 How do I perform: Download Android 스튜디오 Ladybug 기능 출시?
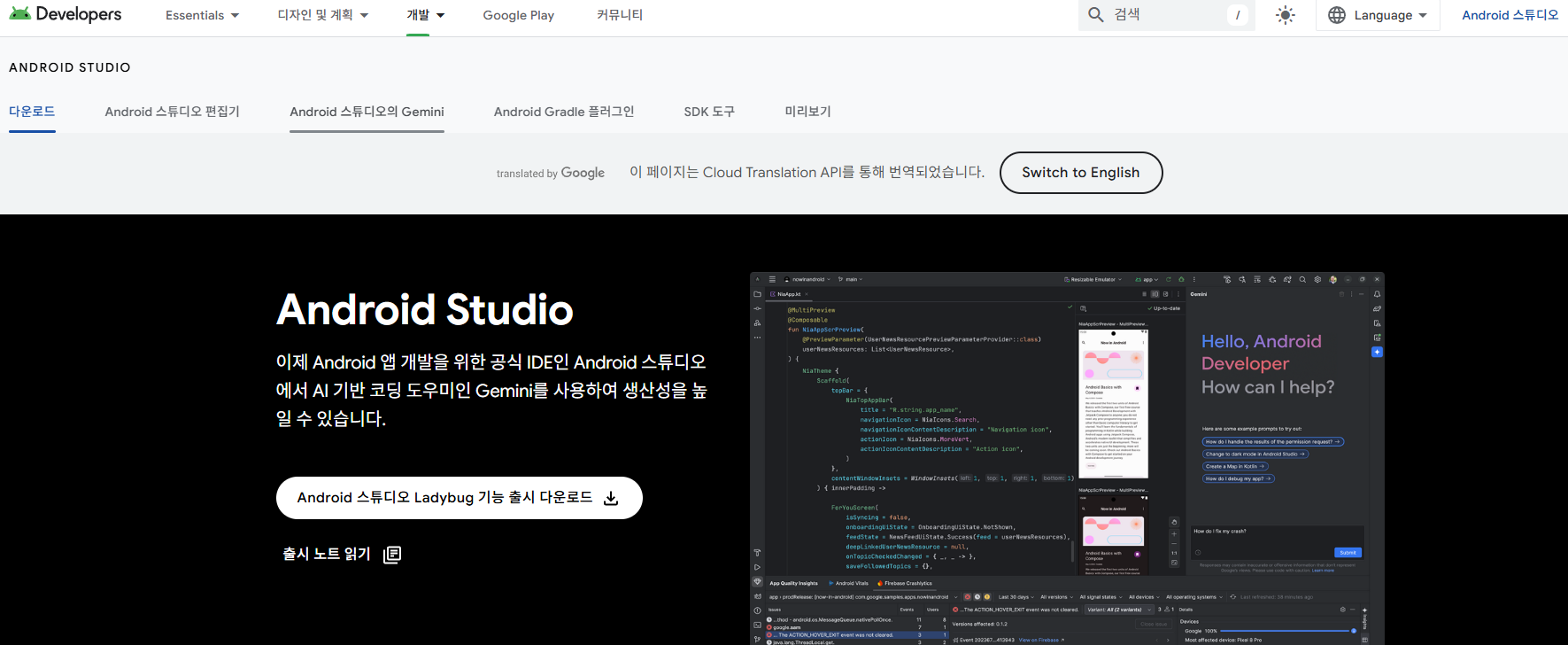459,498
